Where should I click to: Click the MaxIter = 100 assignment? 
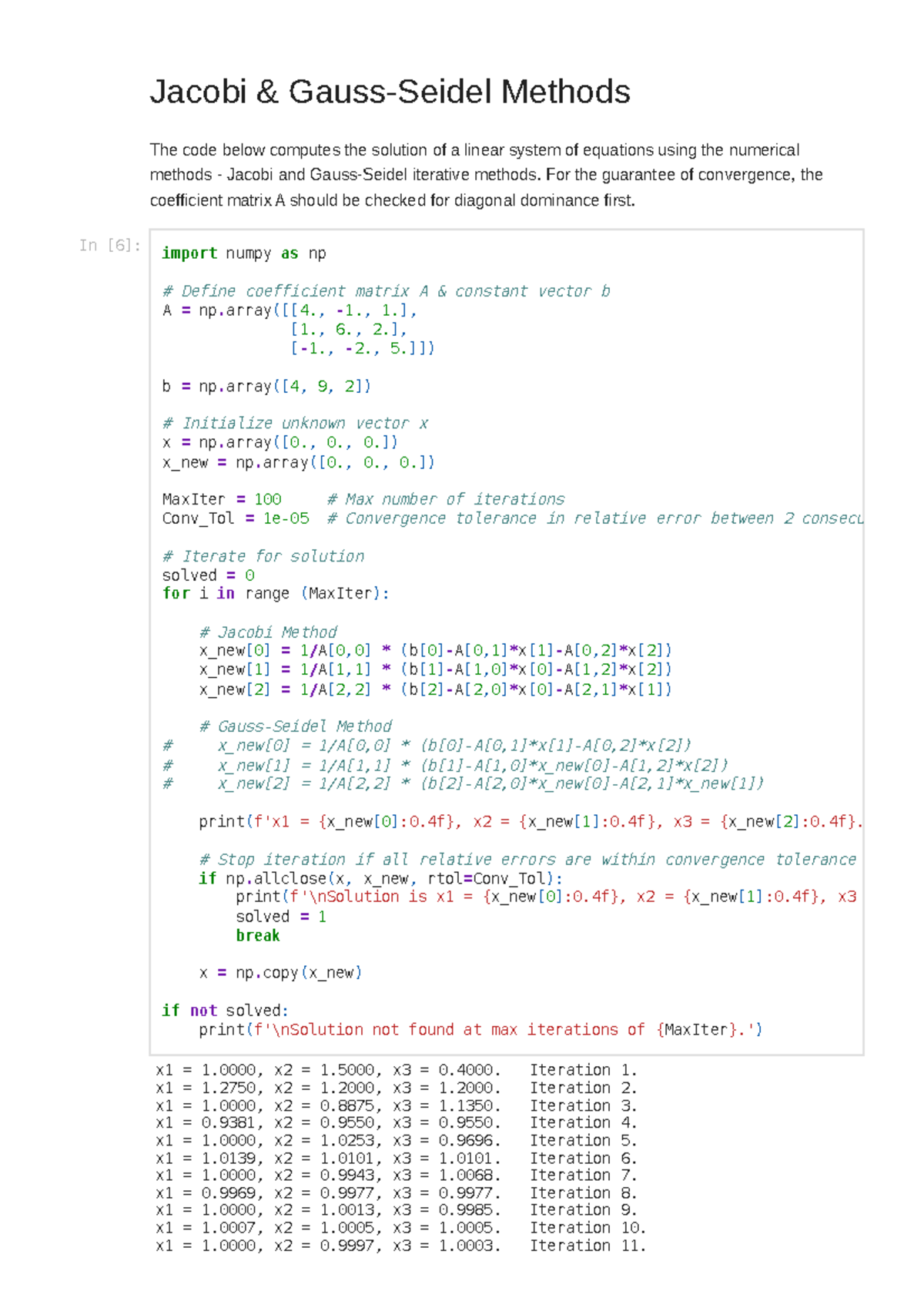point(222,499)
